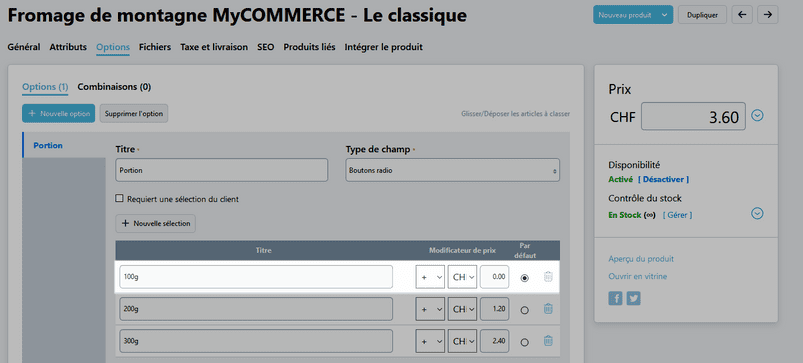
Task: Delete the 300g selection trash icon
Action: pos(548,340)
